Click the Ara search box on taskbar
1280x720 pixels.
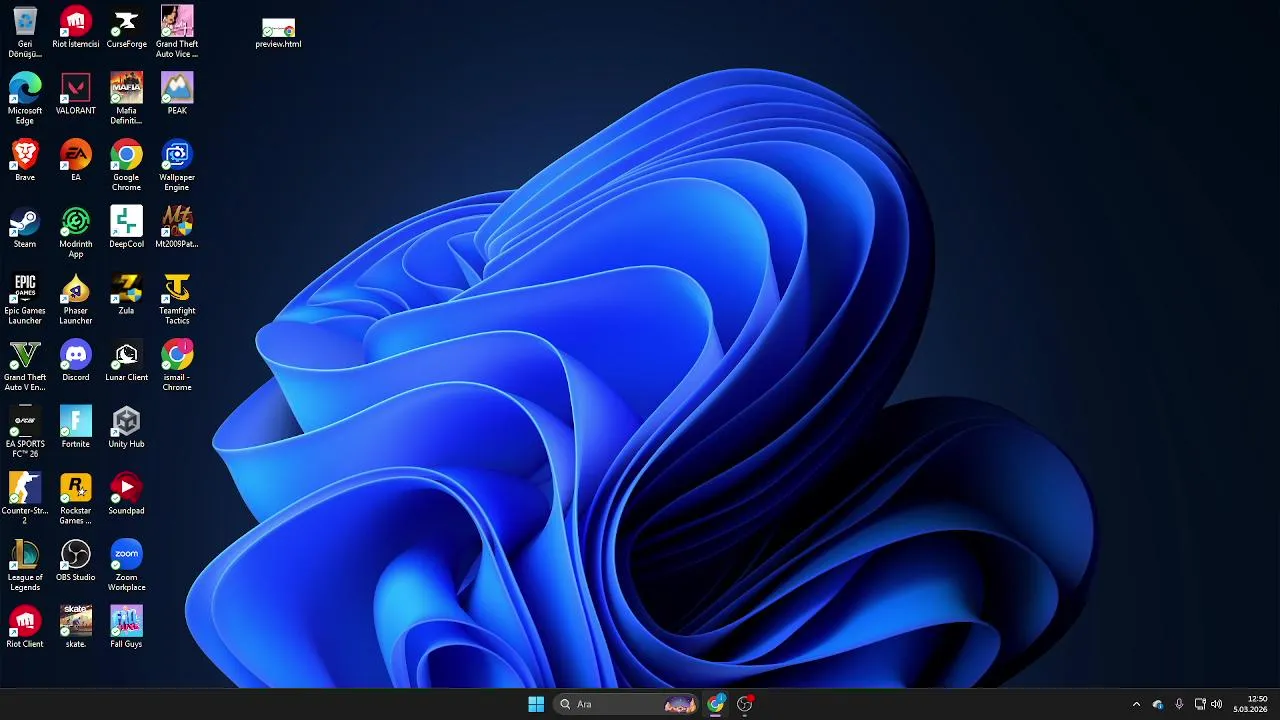click(627, 704)
